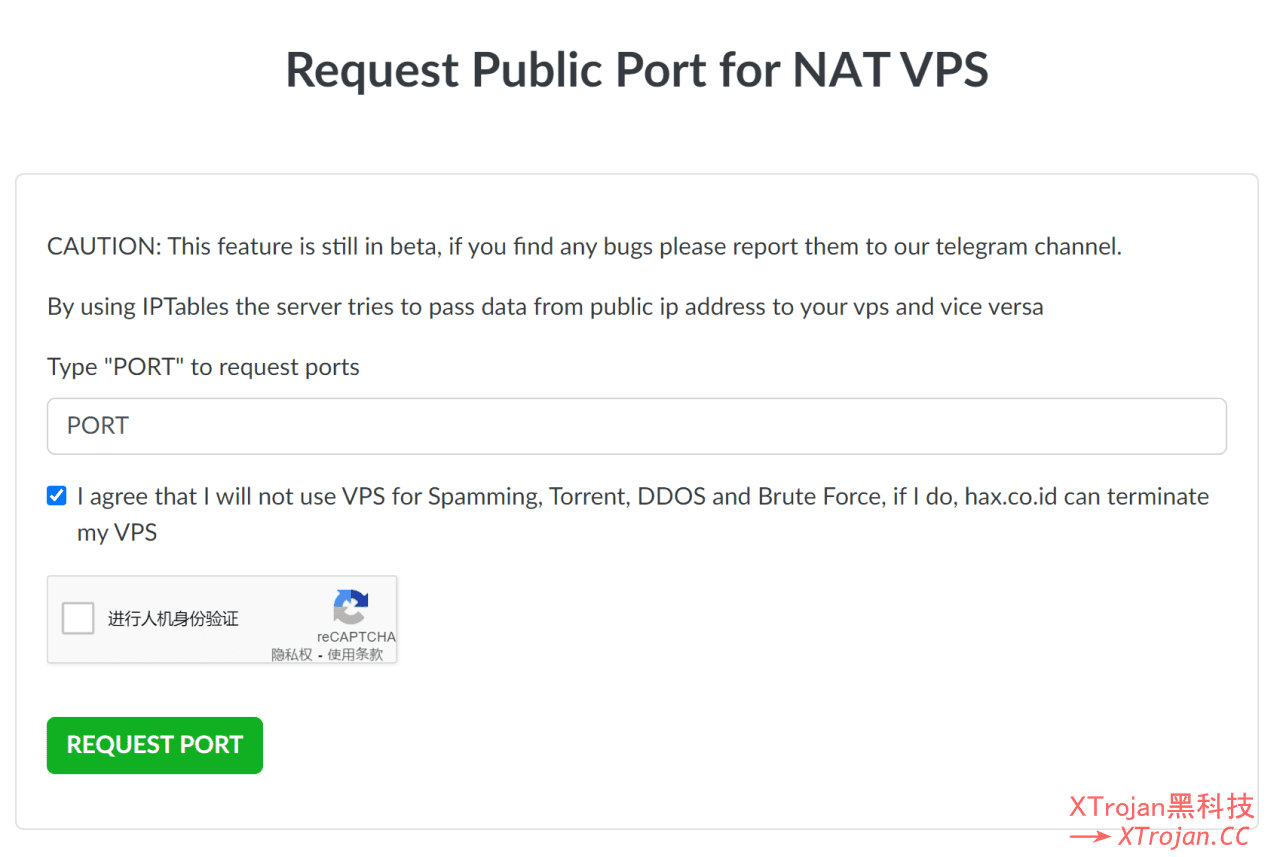This screenshot has width=1280, height=857.
Task: Click inside the PORT text input field
Action: click(x=637, y=425)
